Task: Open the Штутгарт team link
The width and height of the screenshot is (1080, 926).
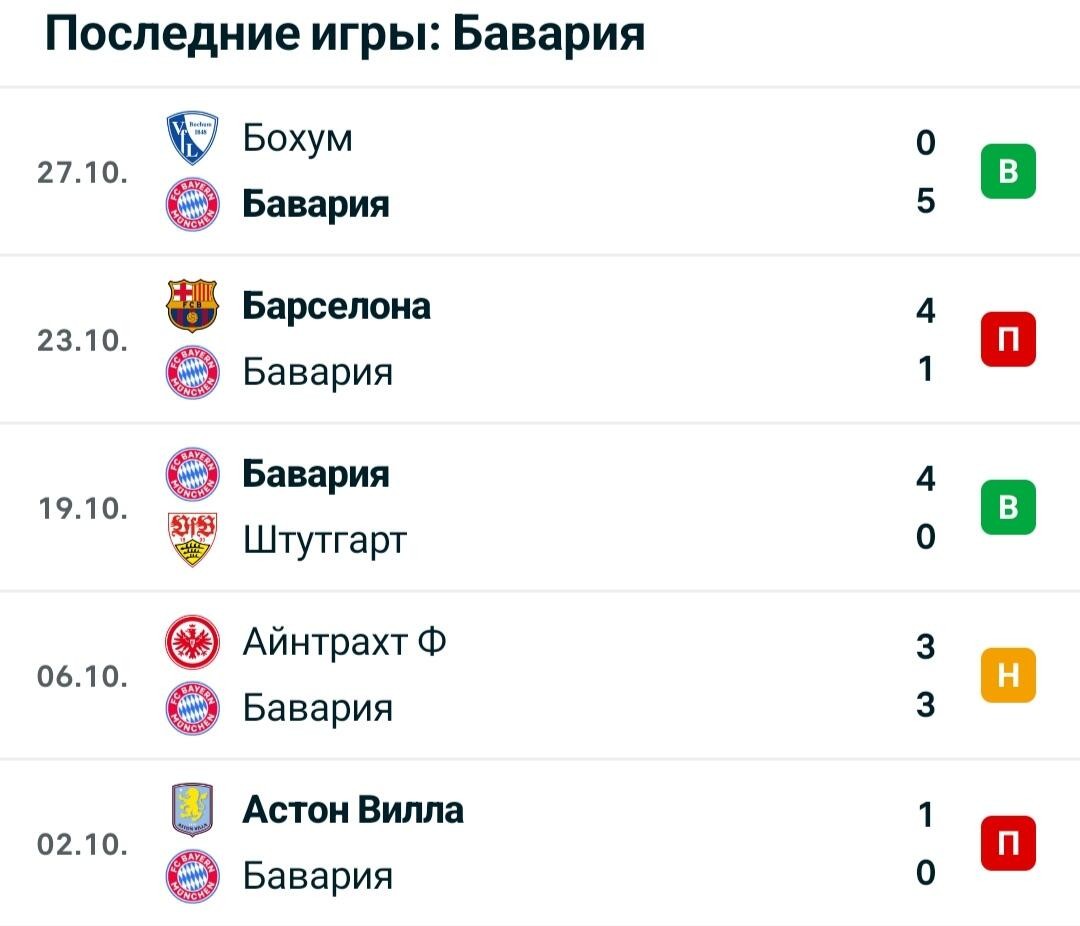Action: pos(325,540)
